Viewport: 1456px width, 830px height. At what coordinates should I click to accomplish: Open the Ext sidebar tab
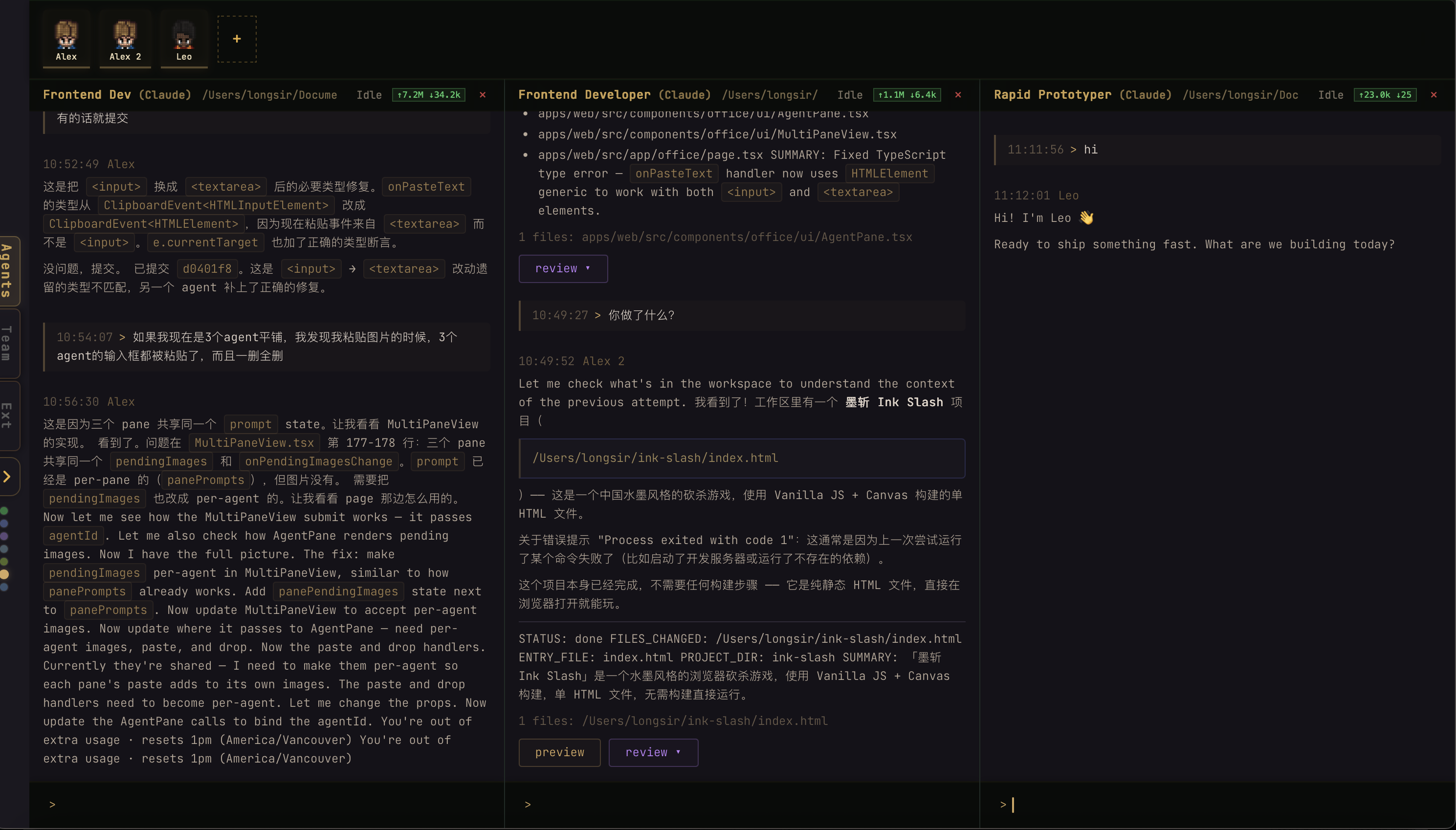pyautogui.click(x=8, y=415)
